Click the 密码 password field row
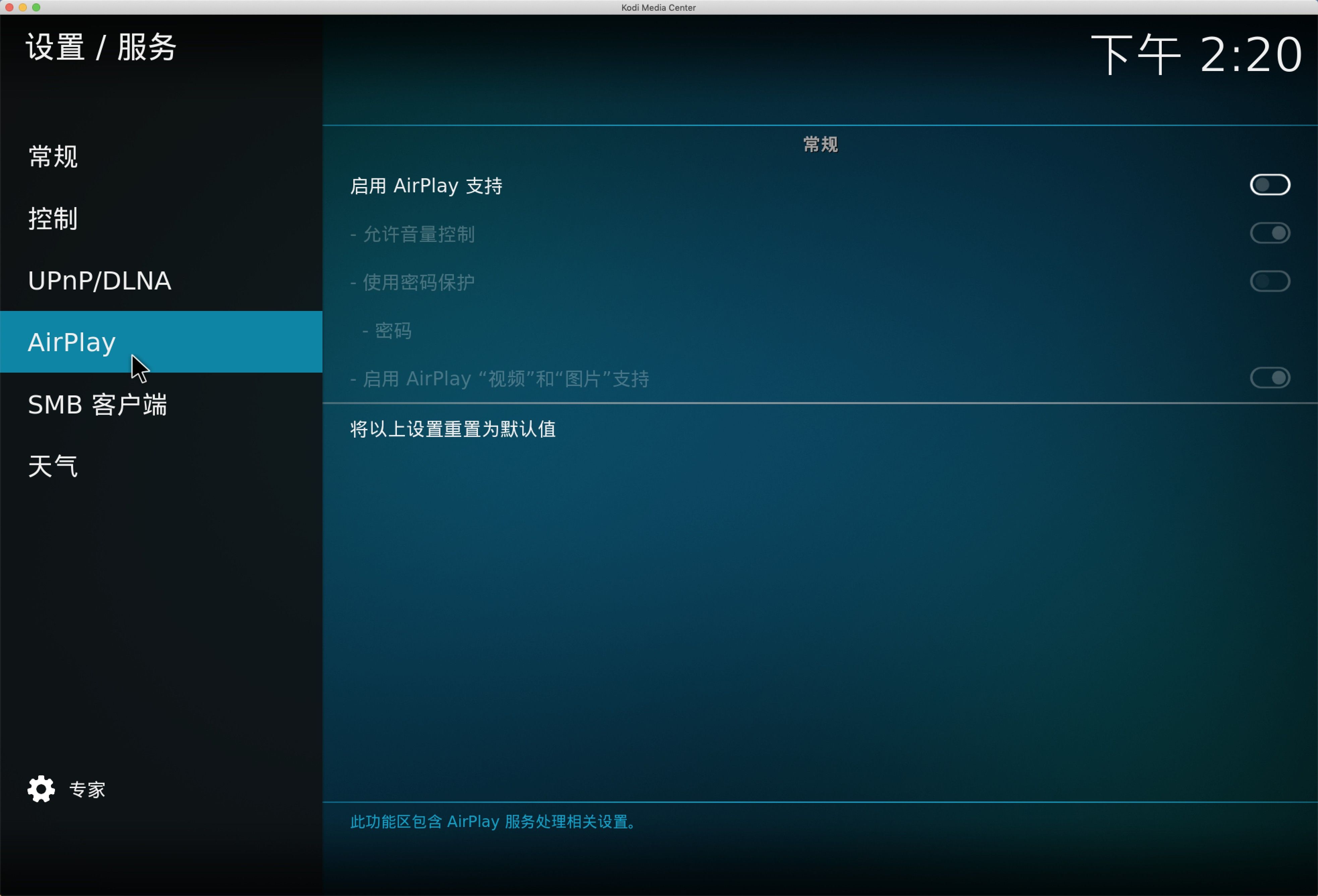Screen dimensions: 1318x896 click(393, 331)
